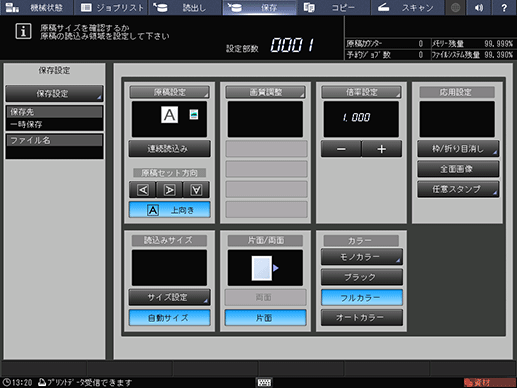
Task: Open the 倍率設定 zoom settings
Action: click(x=361, y=92)
